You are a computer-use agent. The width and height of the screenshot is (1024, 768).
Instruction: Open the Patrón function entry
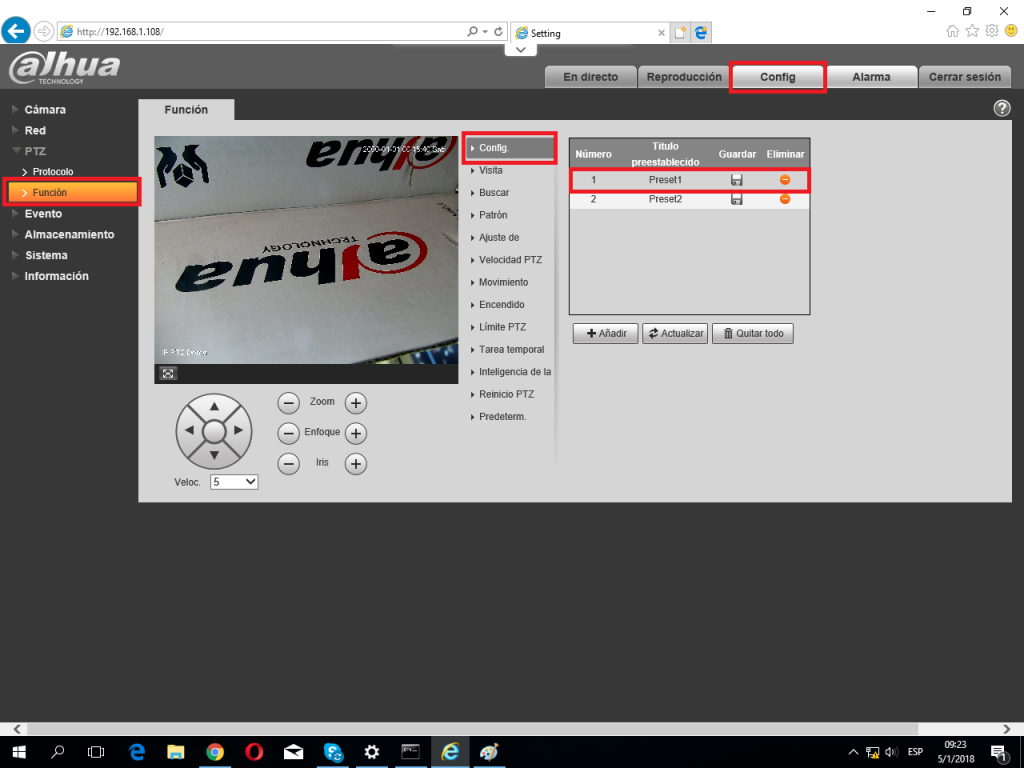pos(493,215)
